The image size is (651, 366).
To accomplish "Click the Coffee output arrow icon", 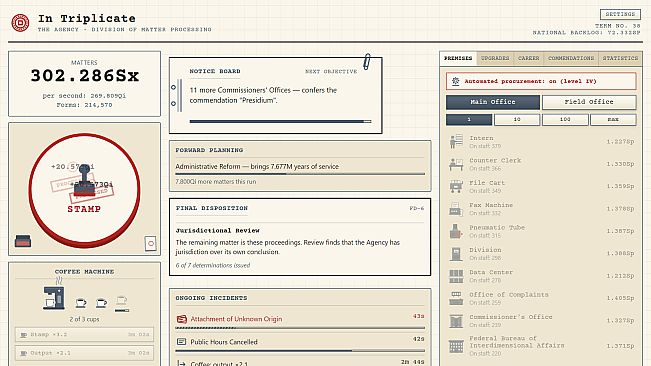I will pos(181,363).
